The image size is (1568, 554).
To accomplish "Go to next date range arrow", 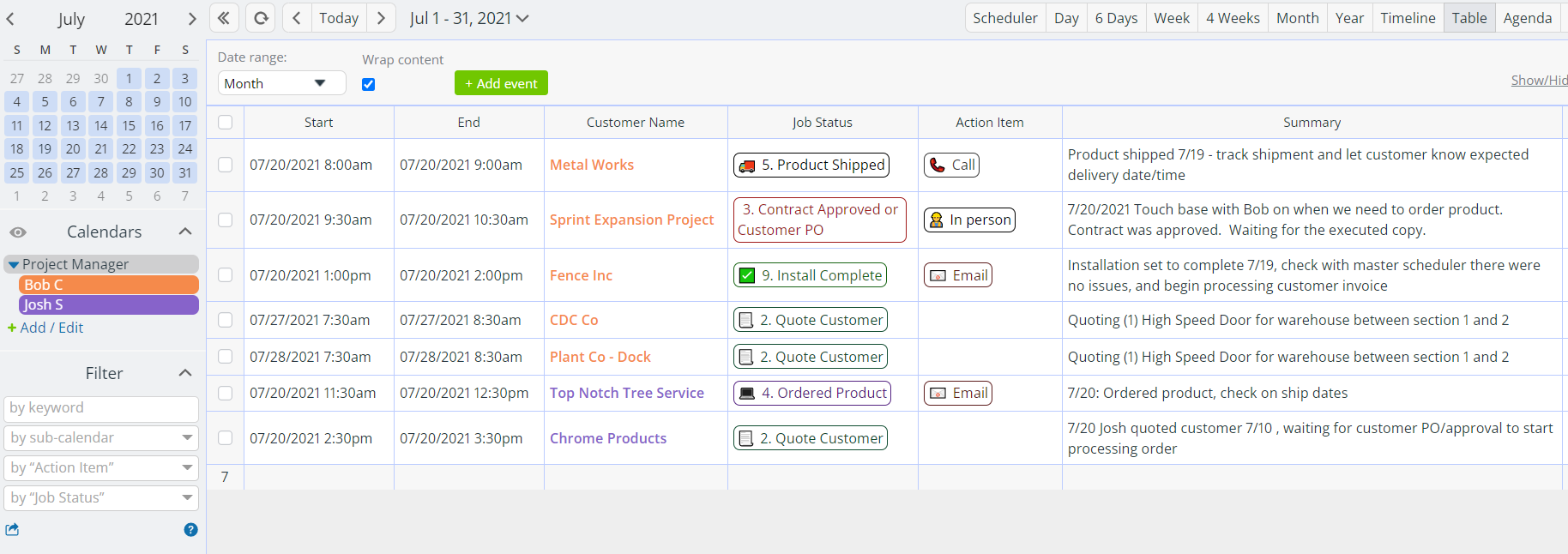I will 382,18.
